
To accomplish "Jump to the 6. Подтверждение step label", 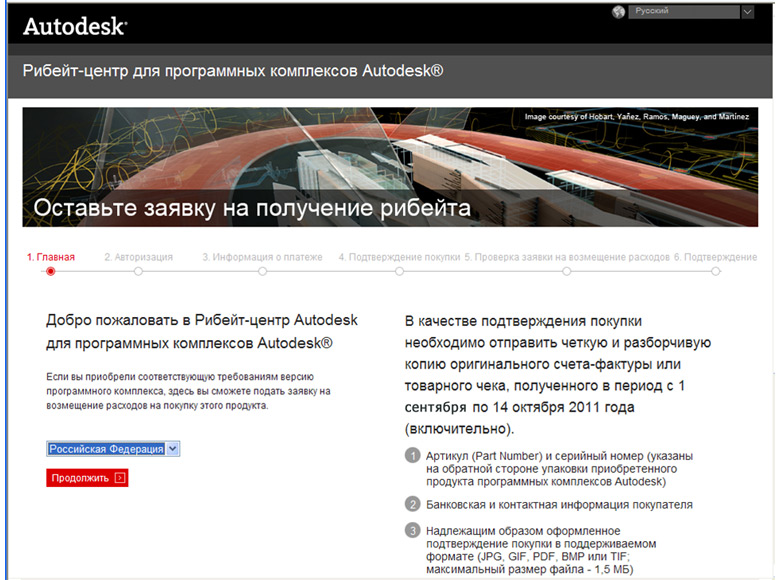I will coord(715,257).
